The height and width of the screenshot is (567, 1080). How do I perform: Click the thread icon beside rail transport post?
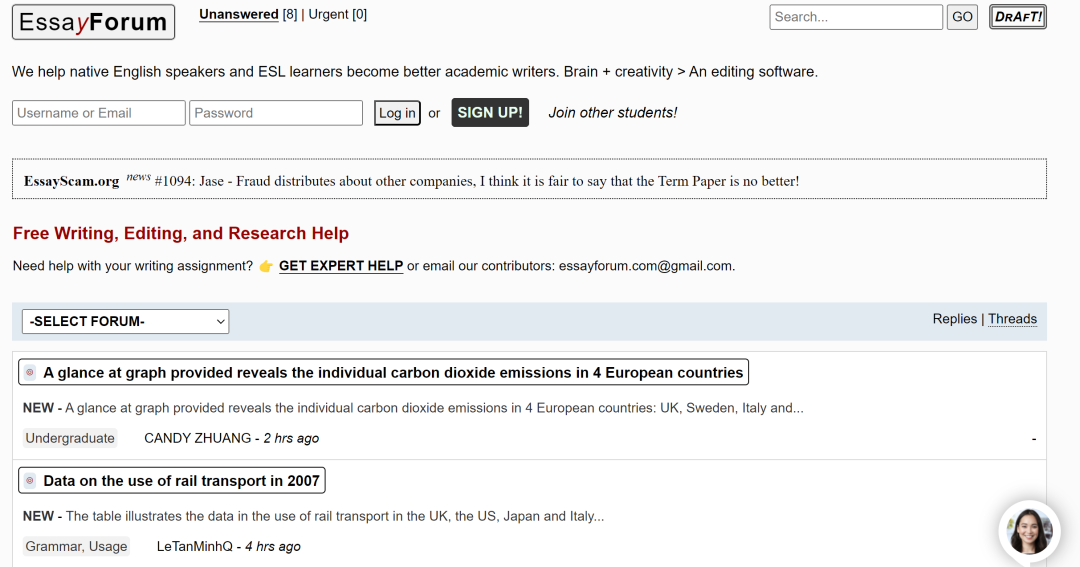(x=30, y=481)
